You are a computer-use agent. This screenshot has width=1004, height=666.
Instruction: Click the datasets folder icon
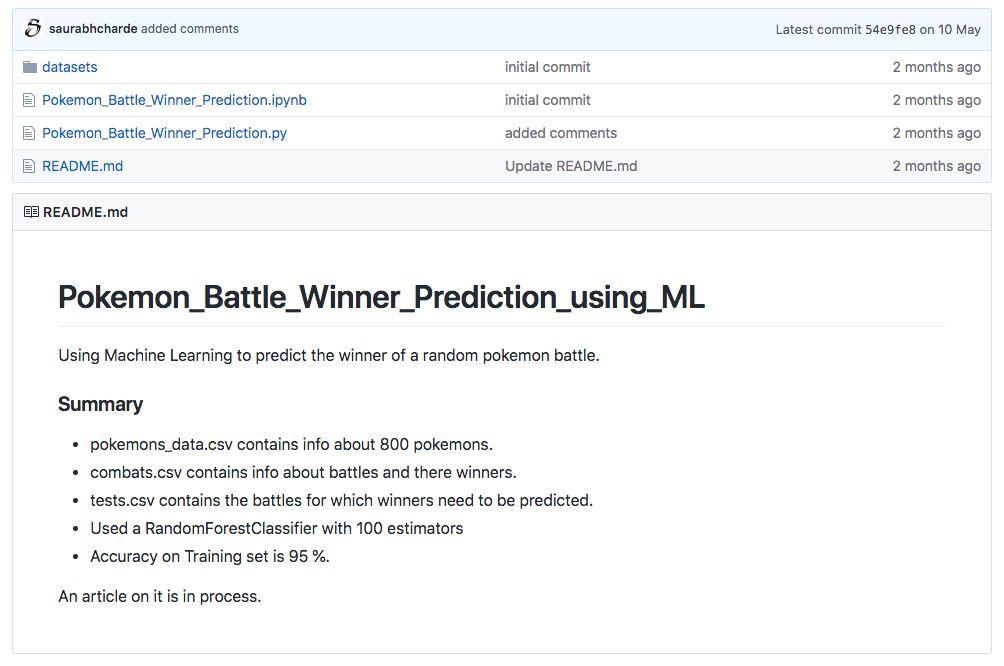pyautogui.click(x=29, y=67)
